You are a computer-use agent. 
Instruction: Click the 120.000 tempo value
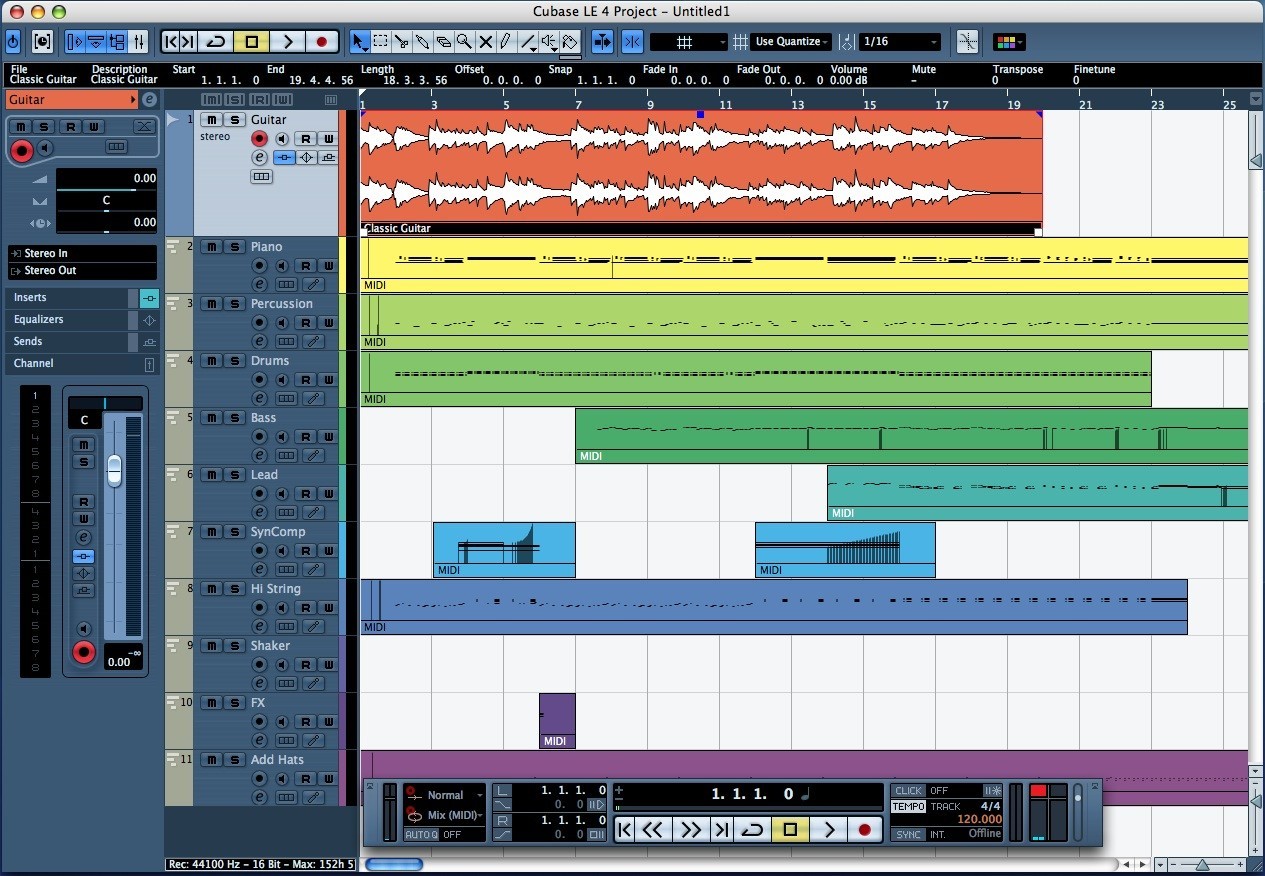click(979, 820)
